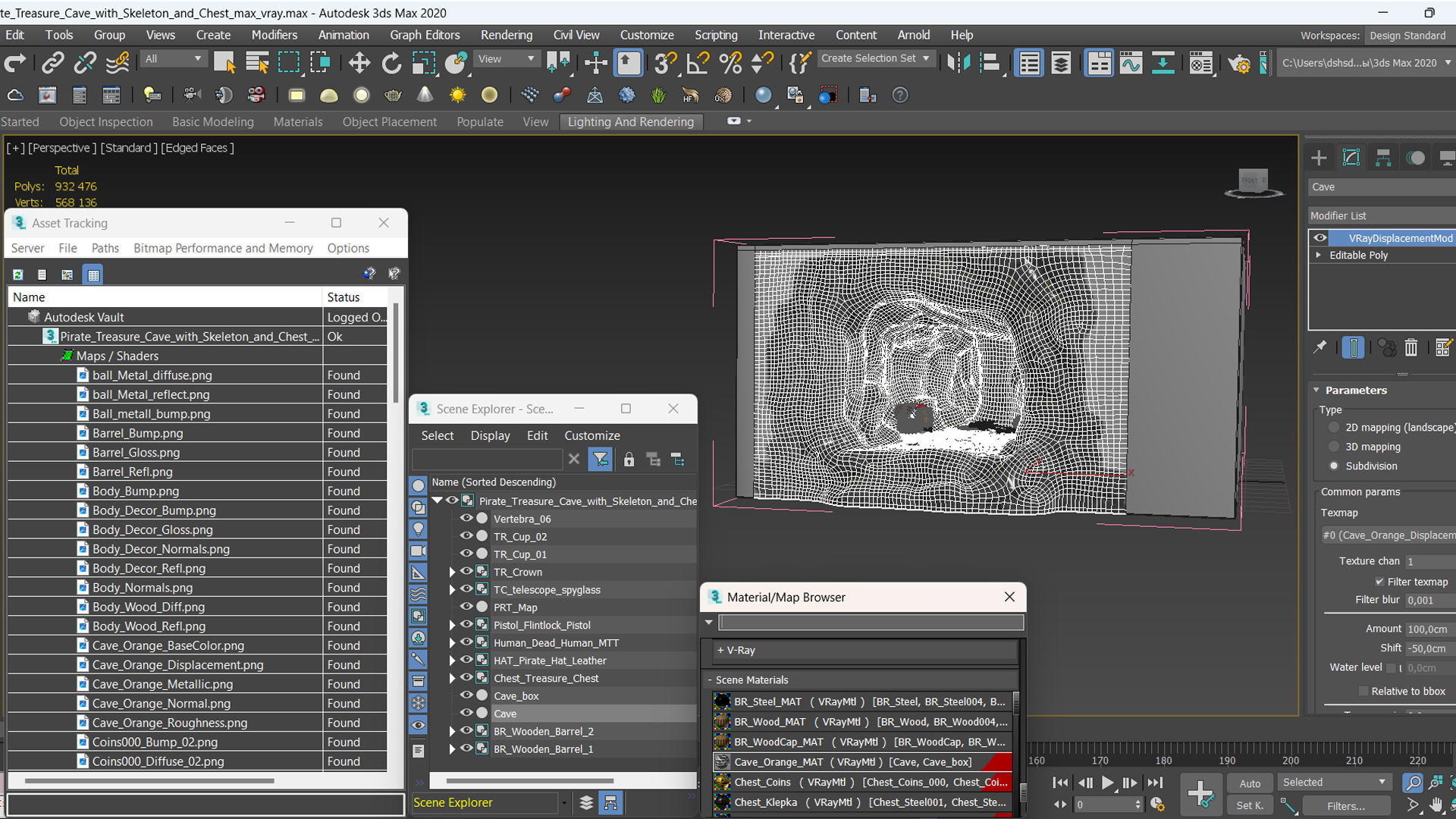The height and width of the screenshot is (819, 1456).
Task: Activate the Select and Scale tool
Action: click(x=423, y=63)
